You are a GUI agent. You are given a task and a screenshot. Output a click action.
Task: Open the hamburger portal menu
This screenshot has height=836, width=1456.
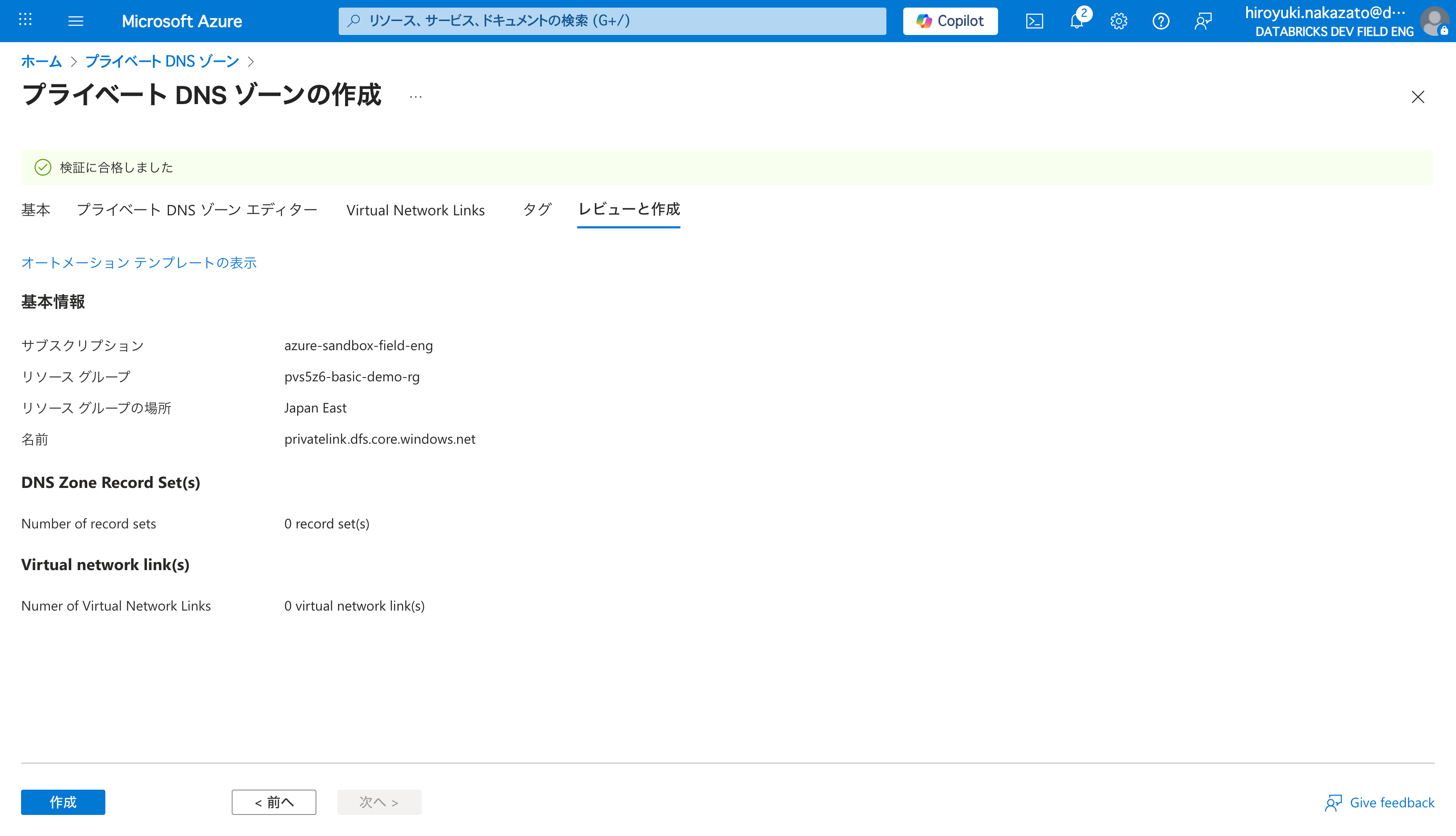[x=76, y=21]
